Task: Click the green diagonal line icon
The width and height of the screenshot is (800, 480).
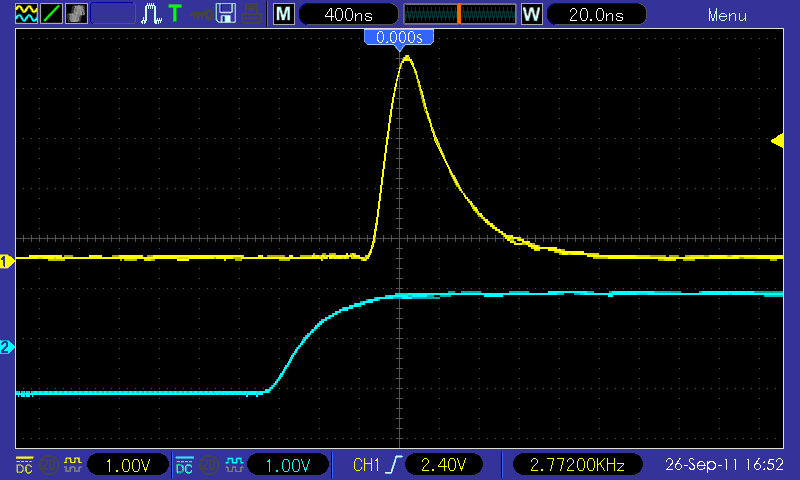Action: 51,14
